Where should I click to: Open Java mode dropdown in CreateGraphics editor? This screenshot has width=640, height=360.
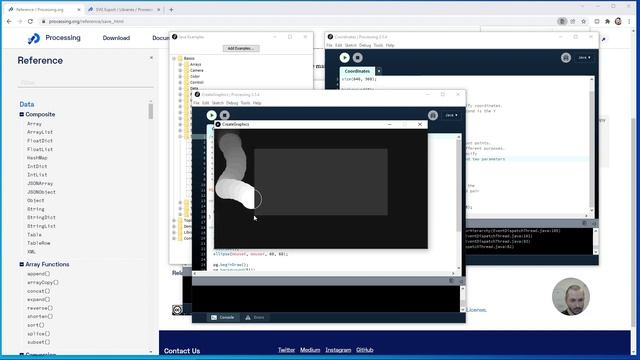[x=451, y=115]
